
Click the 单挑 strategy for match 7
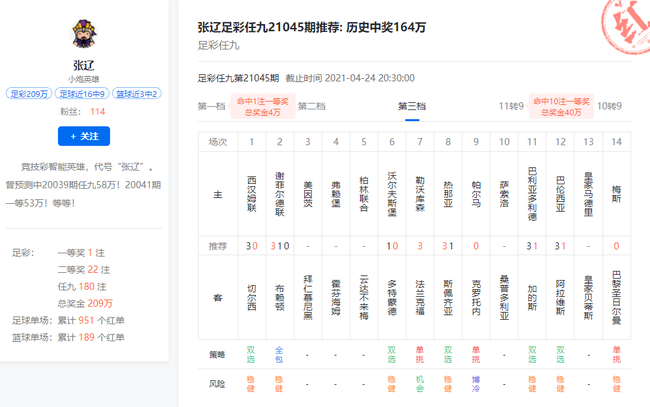pos(420,355)
